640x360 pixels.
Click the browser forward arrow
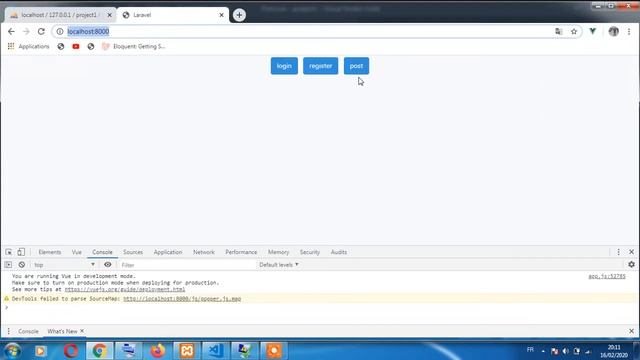(26, 31)
